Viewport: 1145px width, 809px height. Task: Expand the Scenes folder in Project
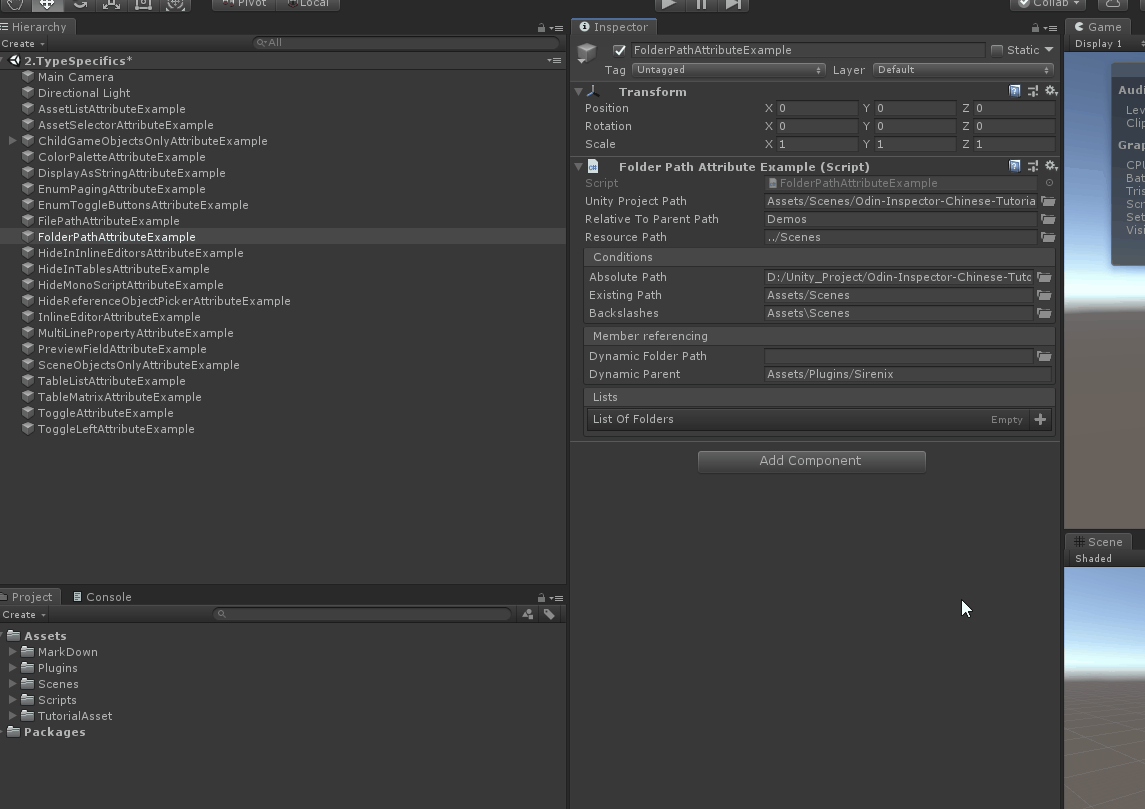pyautogui.click(x=13, y=684)
